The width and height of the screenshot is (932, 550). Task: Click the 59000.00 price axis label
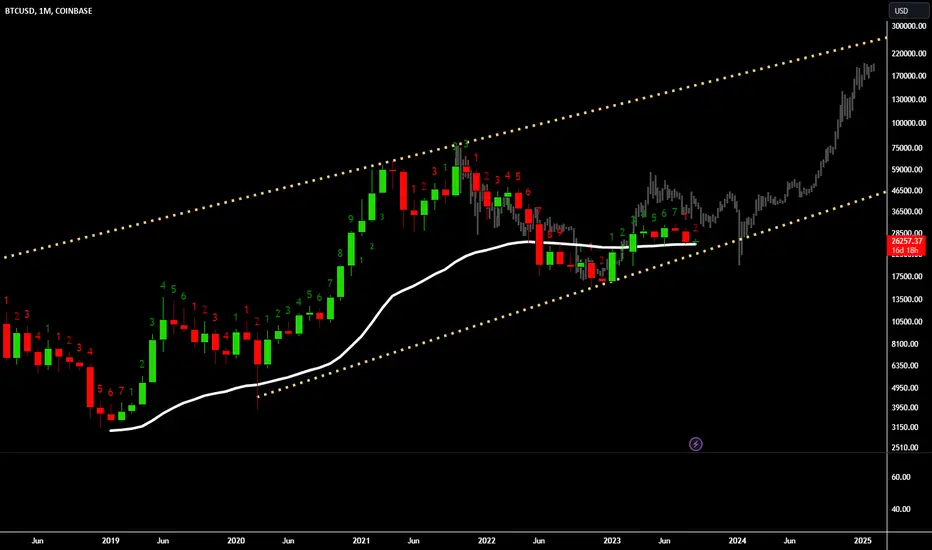pos(909,169)
